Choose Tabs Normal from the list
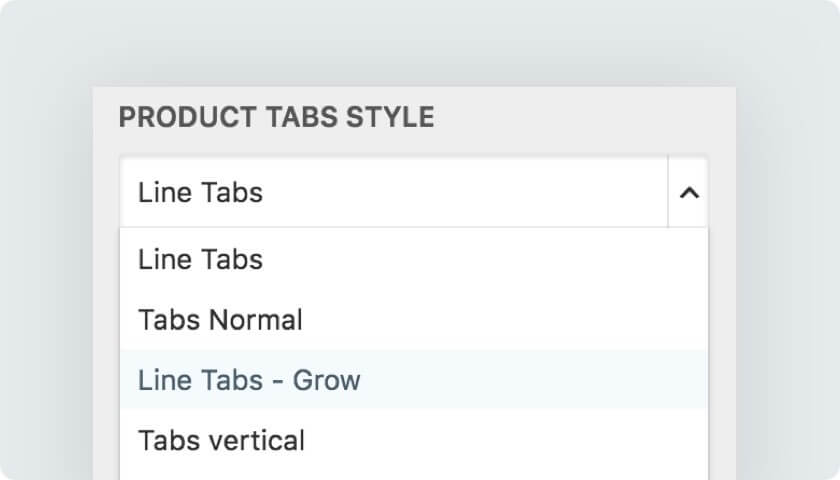The width and height of the screenshot is (840, 480). pos(414,320)
